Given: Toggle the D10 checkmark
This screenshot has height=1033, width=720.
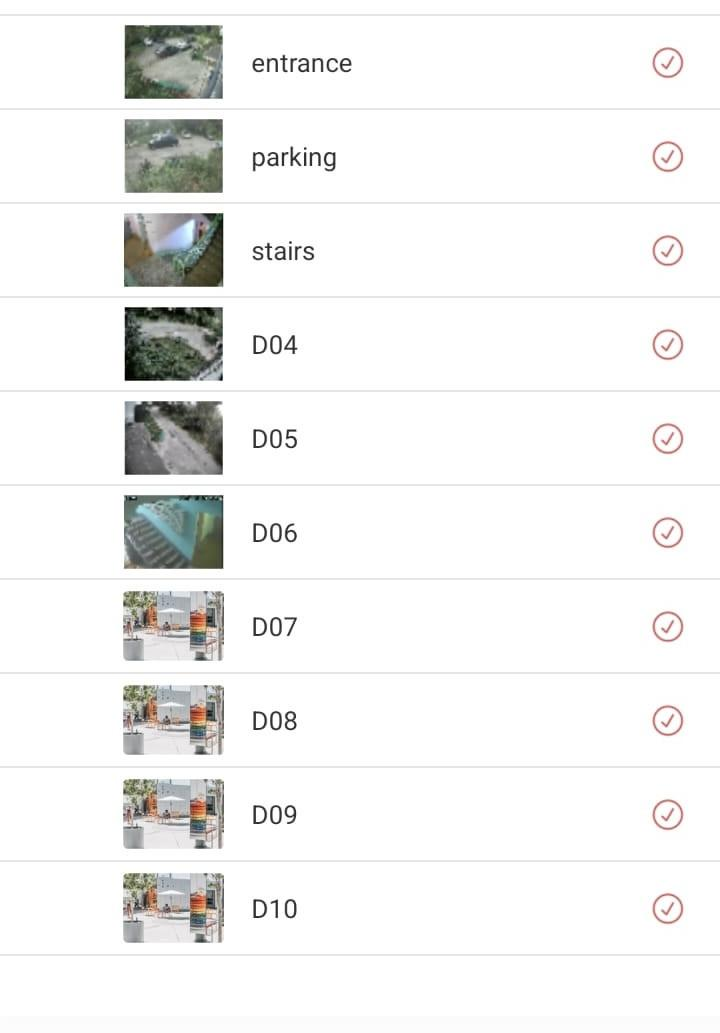Looking at the screenshot, I should point(667,909).
